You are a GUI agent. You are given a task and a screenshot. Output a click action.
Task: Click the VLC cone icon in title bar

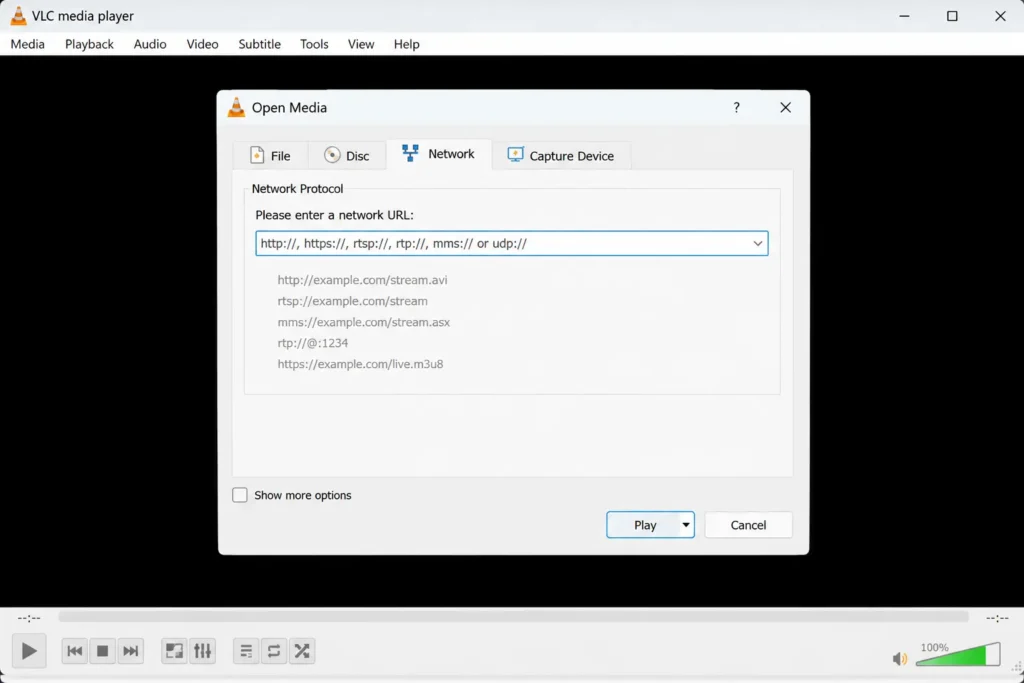point(18,16)
